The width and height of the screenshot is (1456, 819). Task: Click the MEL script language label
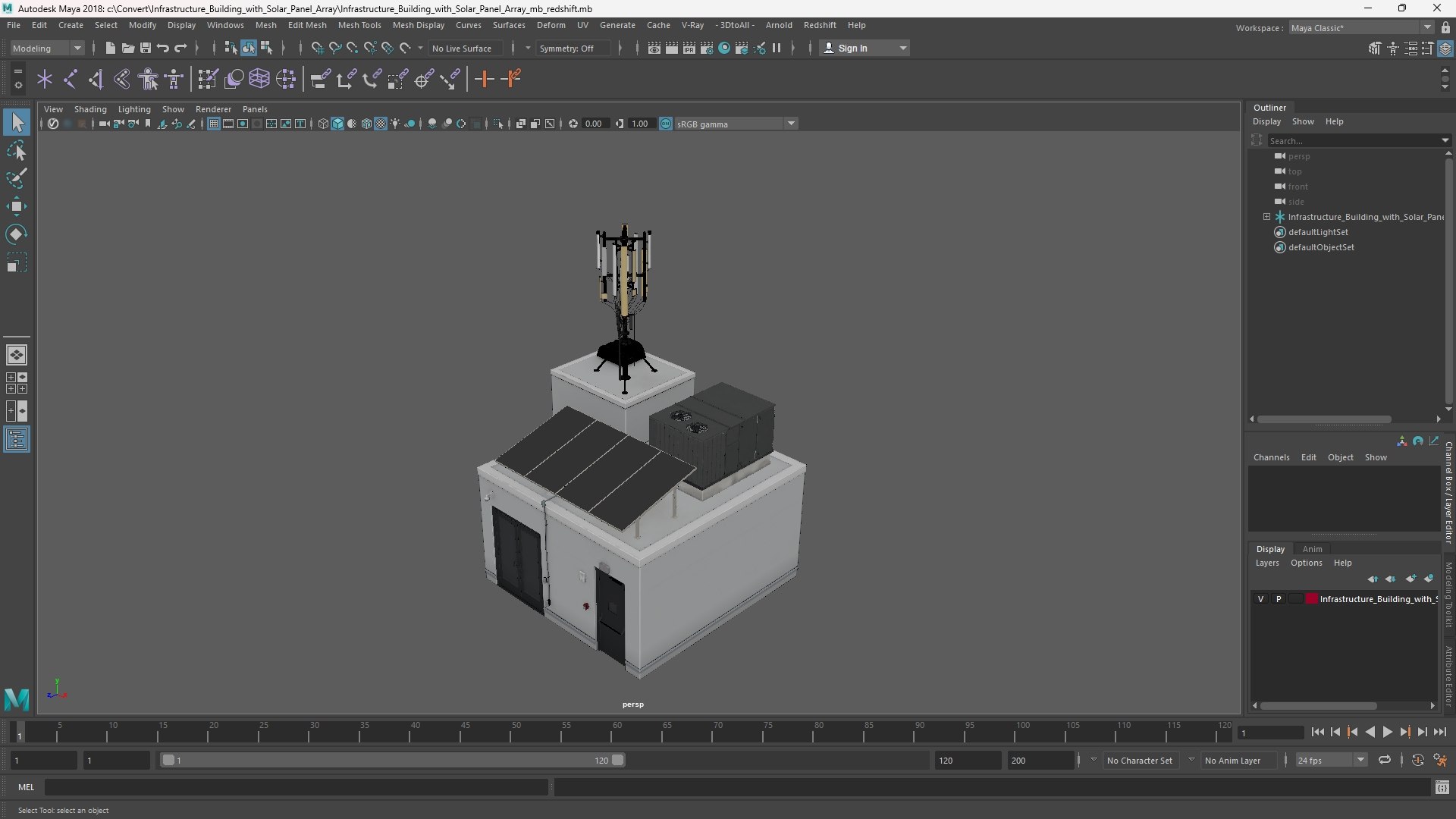click(27, 787)
